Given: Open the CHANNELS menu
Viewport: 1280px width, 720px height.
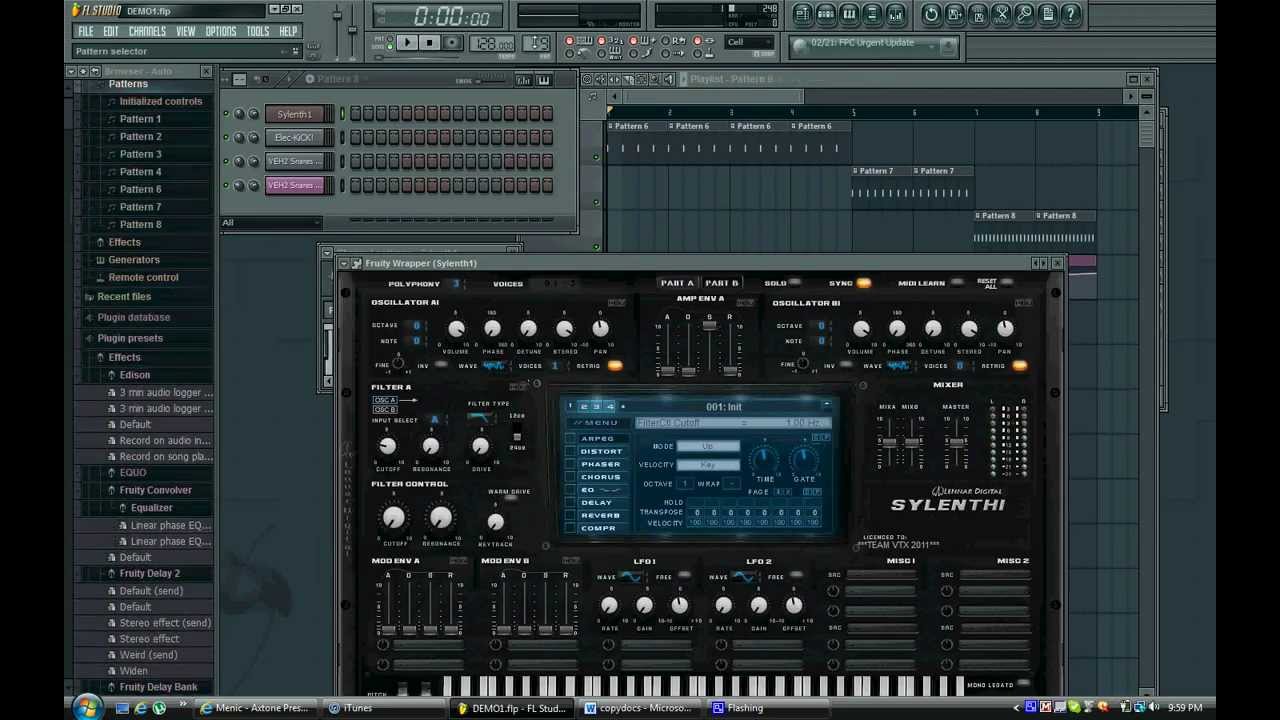Looking at the screenshot, I should 147,31.
